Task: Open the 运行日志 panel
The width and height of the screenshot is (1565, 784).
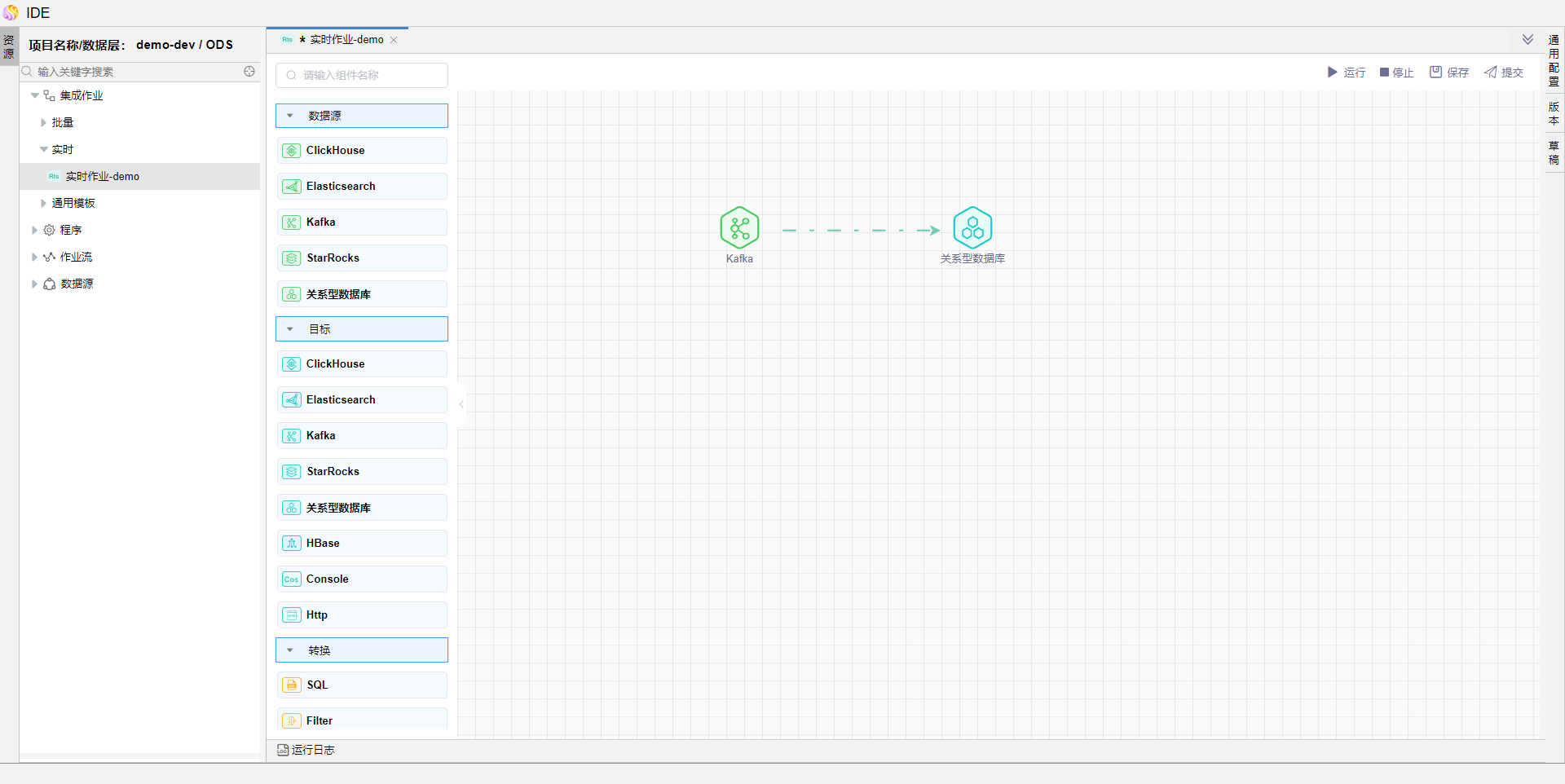Action: (x=306, y=750)
